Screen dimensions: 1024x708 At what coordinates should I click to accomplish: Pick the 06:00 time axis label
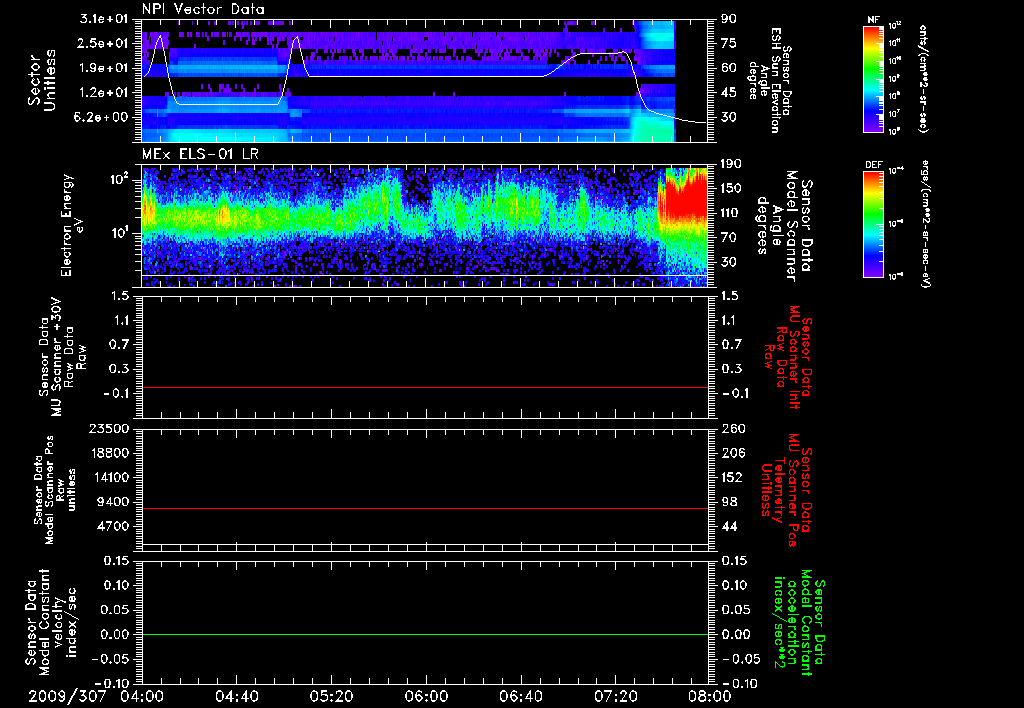[x=425, y=696]
